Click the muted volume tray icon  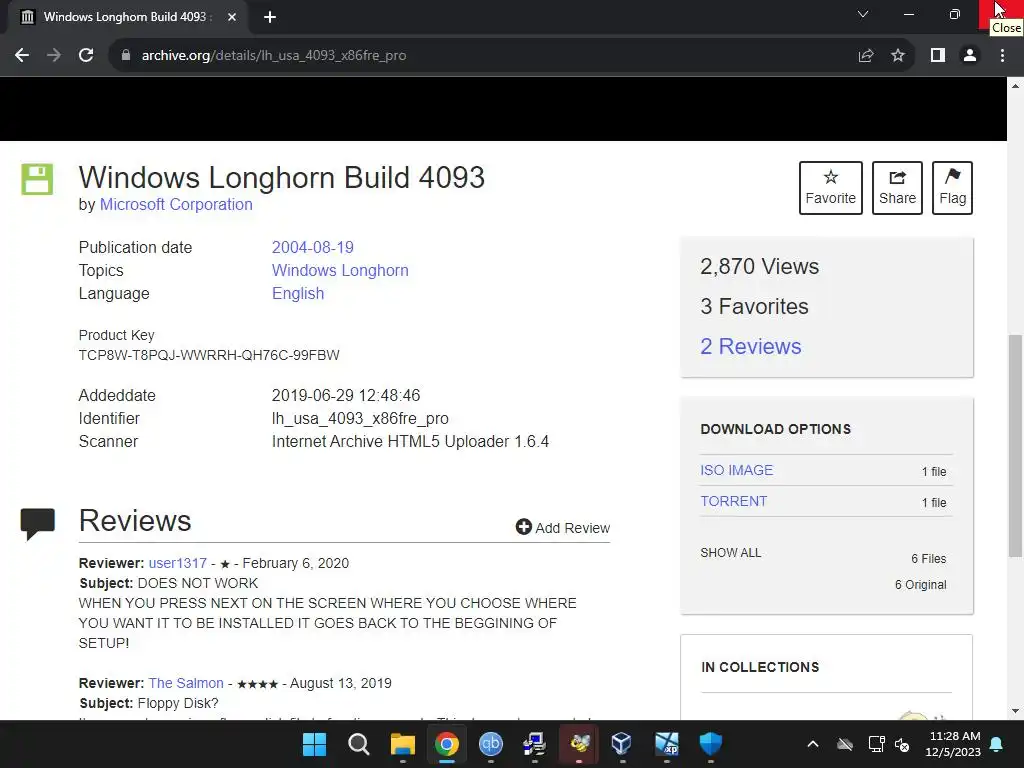903,744
